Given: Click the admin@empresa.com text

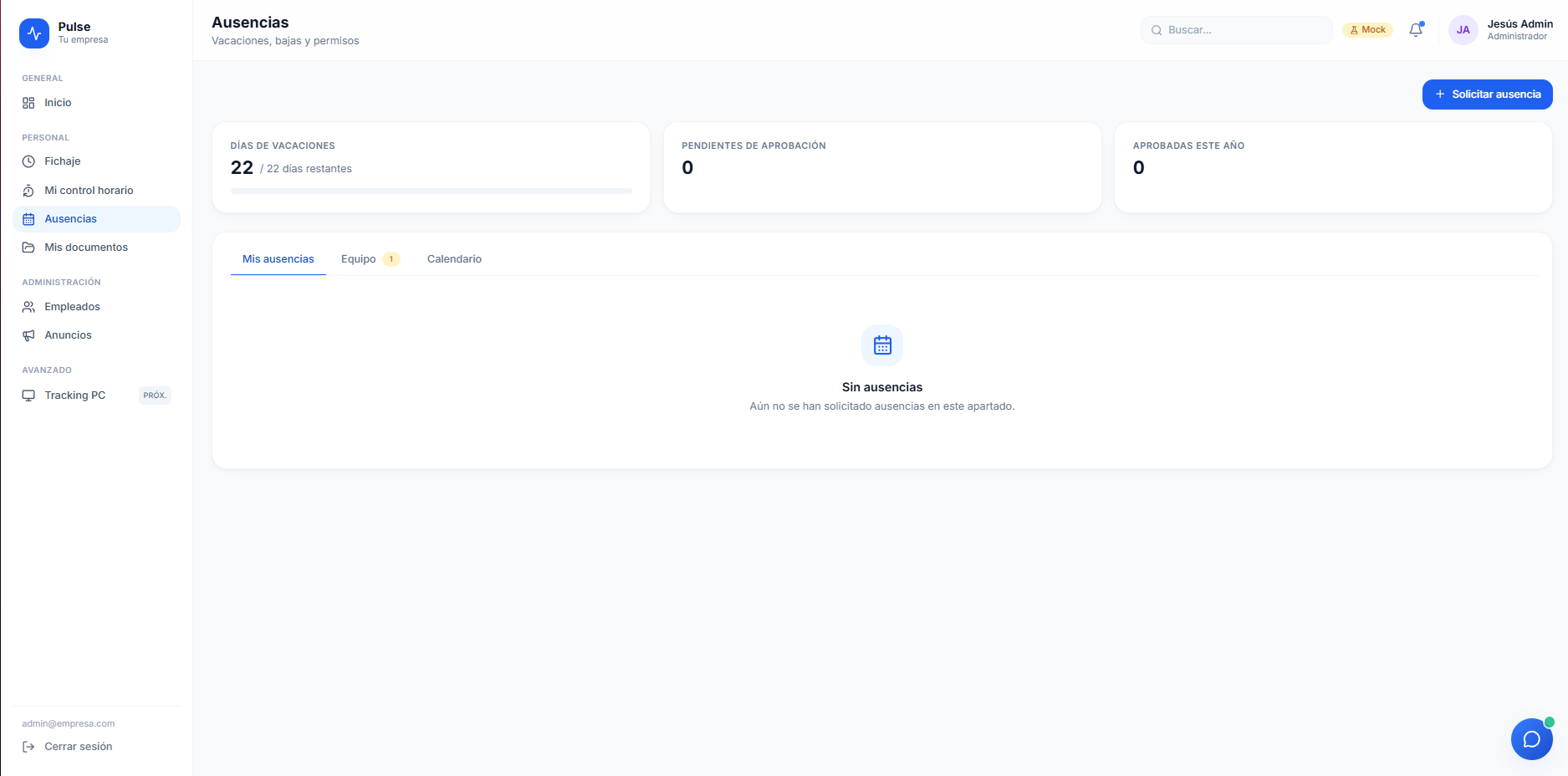Looking at the screenshot, I should (x=69, y=724).
